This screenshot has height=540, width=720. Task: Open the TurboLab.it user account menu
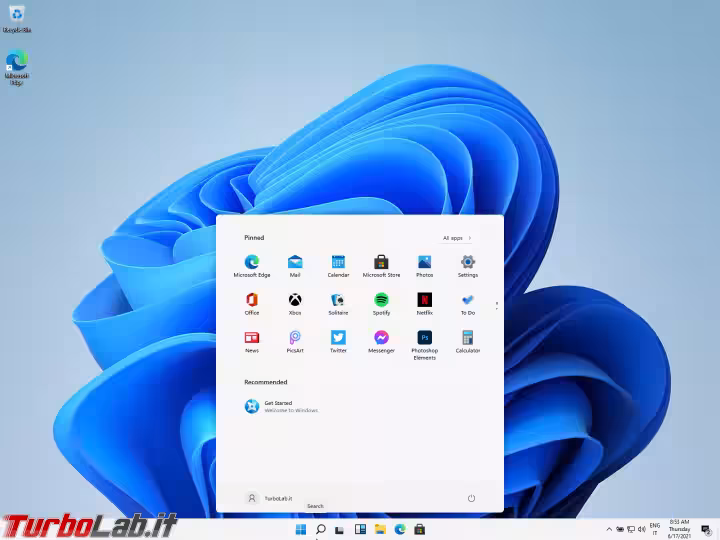pyautogui.click(x=270, y=498)
